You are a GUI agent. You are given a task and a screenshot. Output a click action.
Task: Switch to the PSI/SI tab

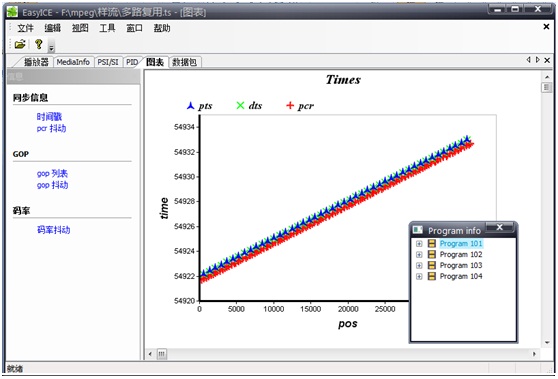pyautogui.click(x=108, y=62)
